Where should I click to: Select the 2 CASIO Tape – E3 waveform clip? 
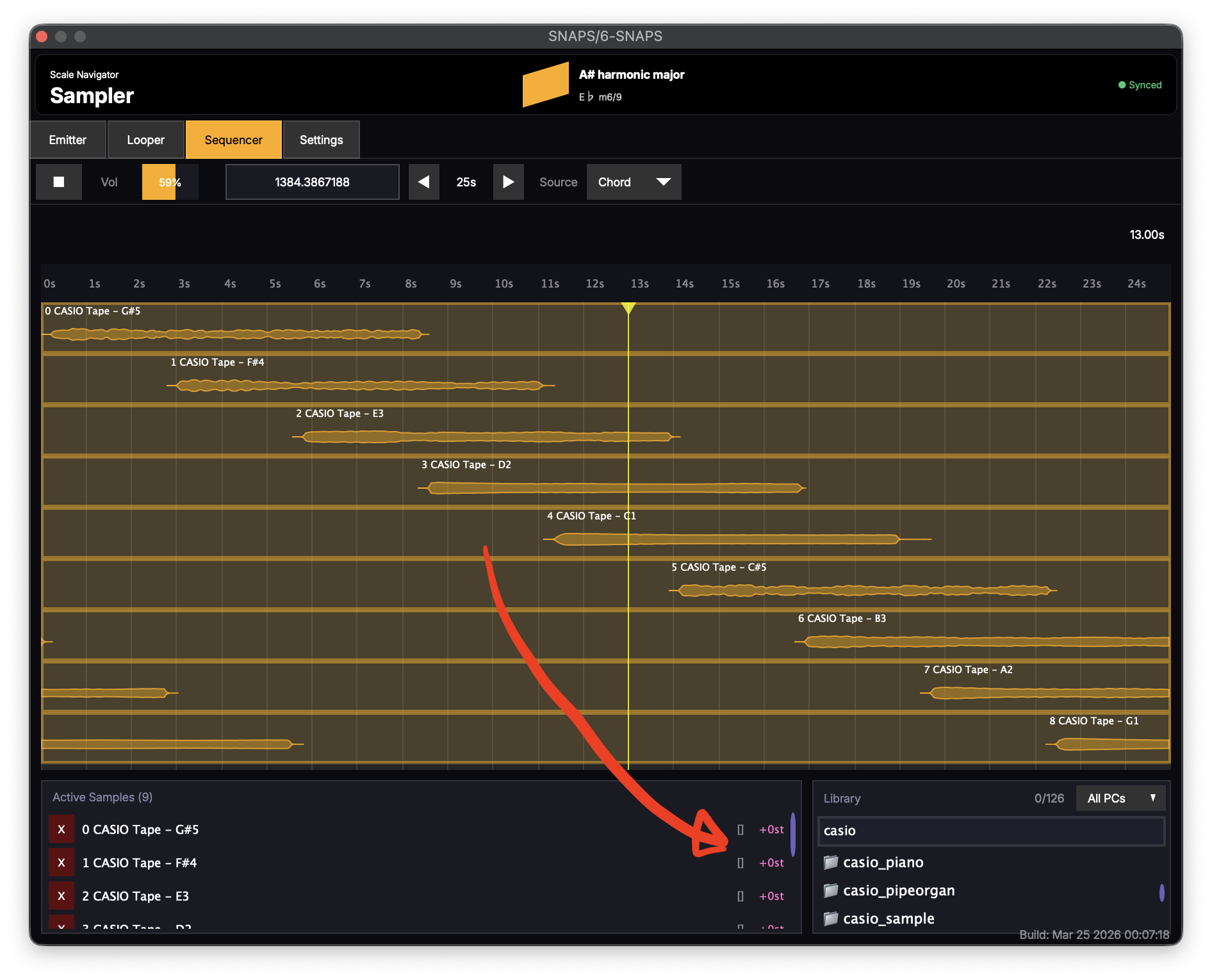[x=486, y=436]
